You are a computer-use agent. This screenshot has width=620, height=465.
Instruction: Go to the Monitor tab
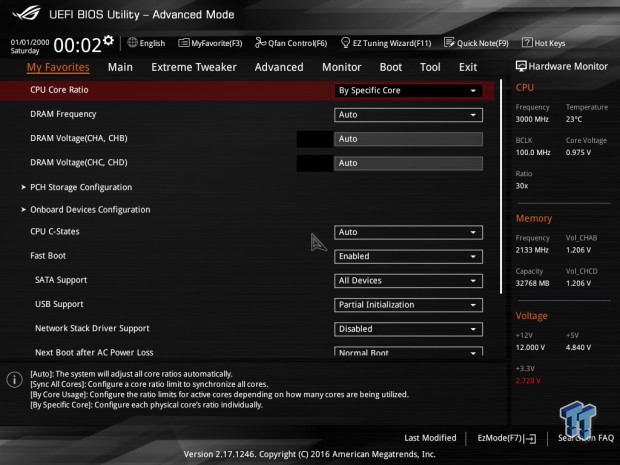pos(342,67)
